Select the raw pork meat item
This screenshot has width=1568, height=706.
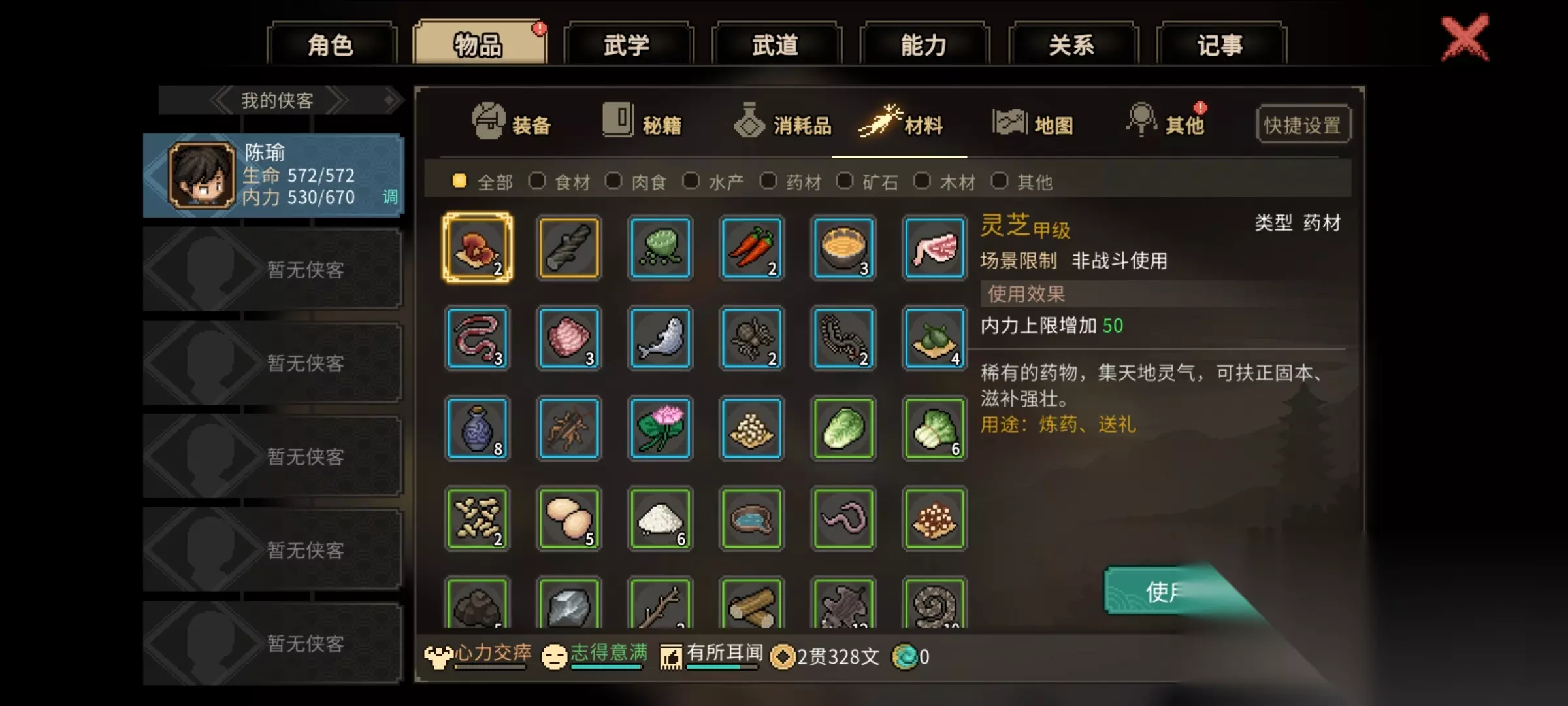(935, 248)
